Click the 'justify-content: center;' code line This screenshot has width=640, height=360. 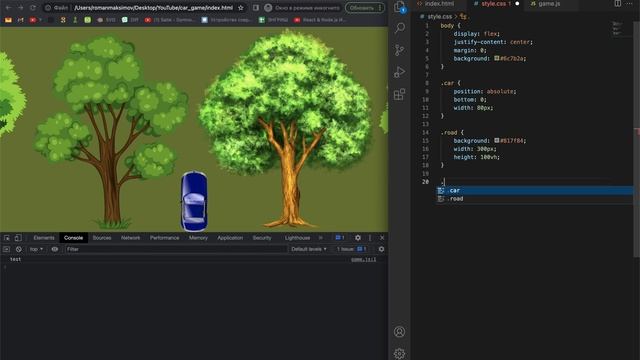(x=493, y=42)
